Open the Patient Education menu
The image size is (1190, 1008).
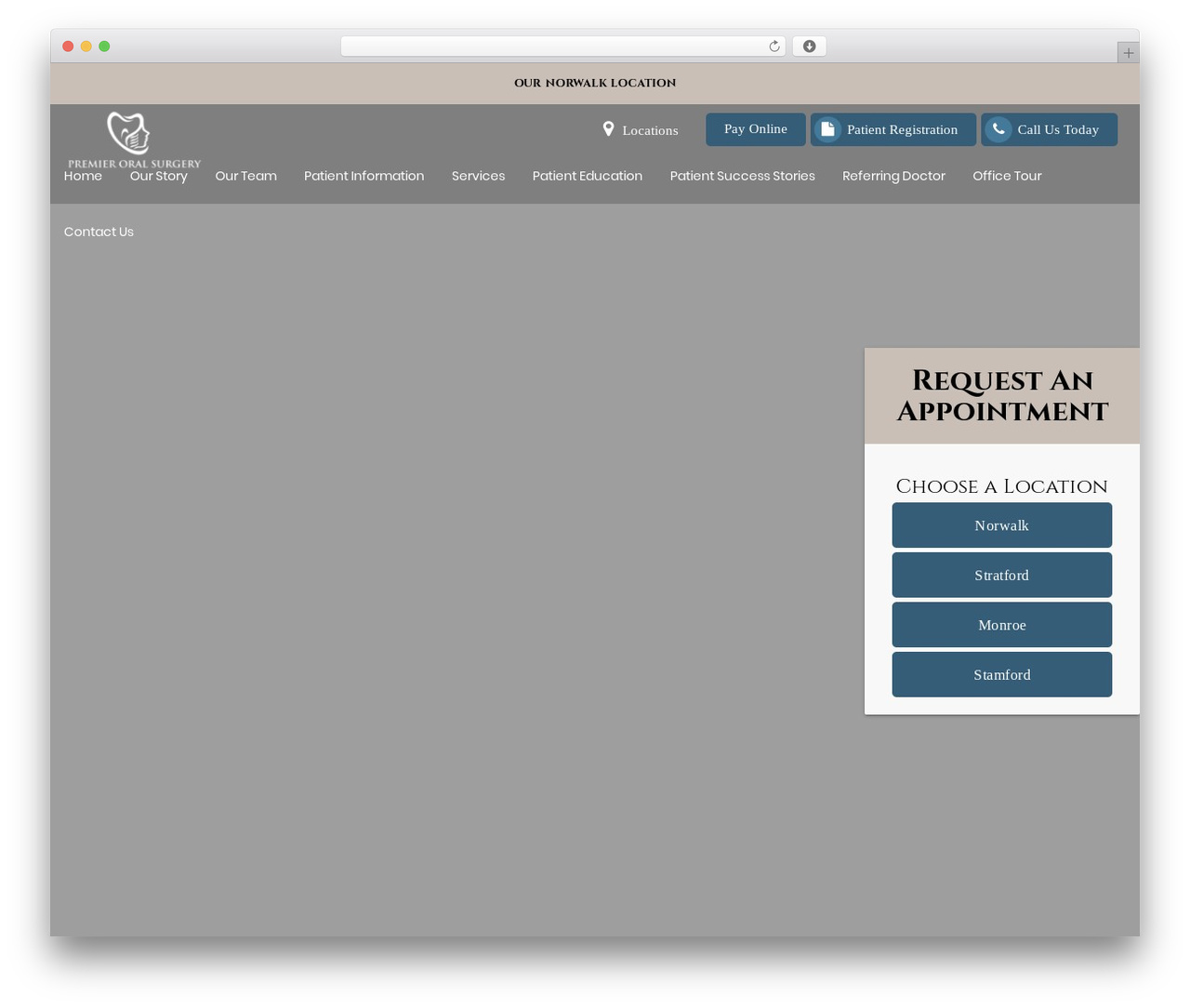click(x=587, y=176)
